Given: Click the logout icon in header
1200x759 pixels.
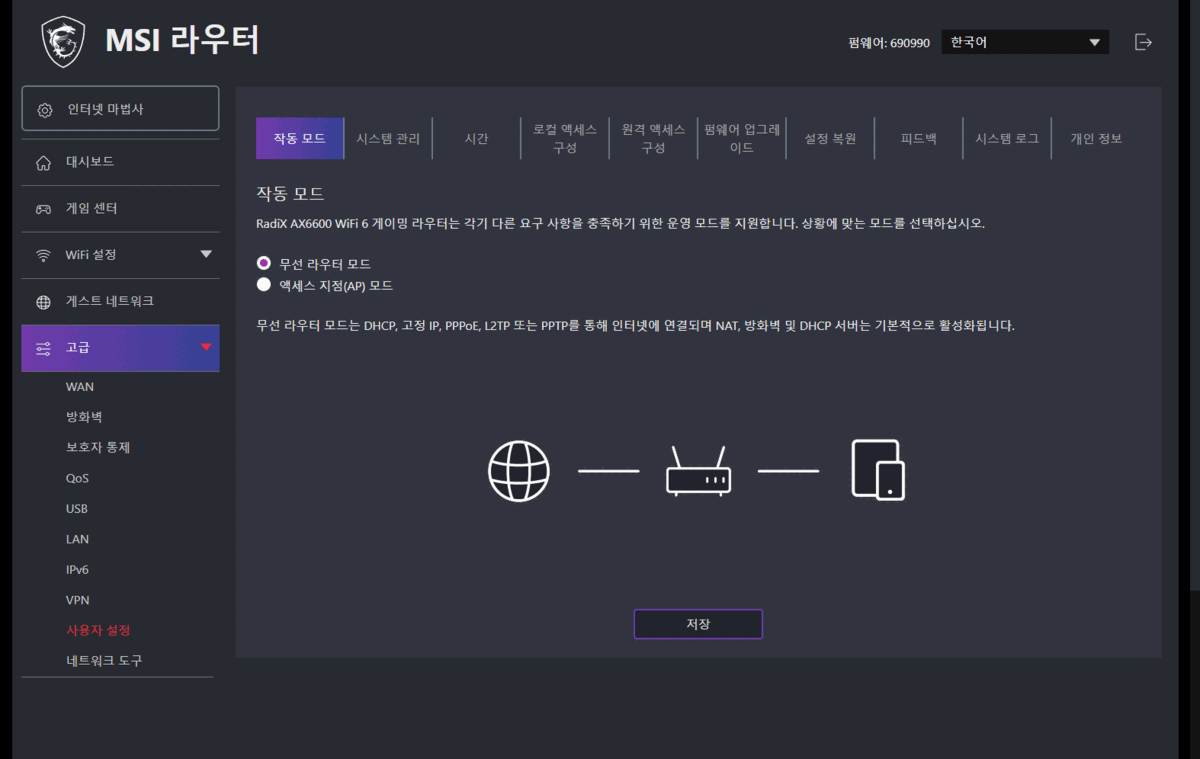Looking at the screenshot, I should click(x=1143, y=42).
